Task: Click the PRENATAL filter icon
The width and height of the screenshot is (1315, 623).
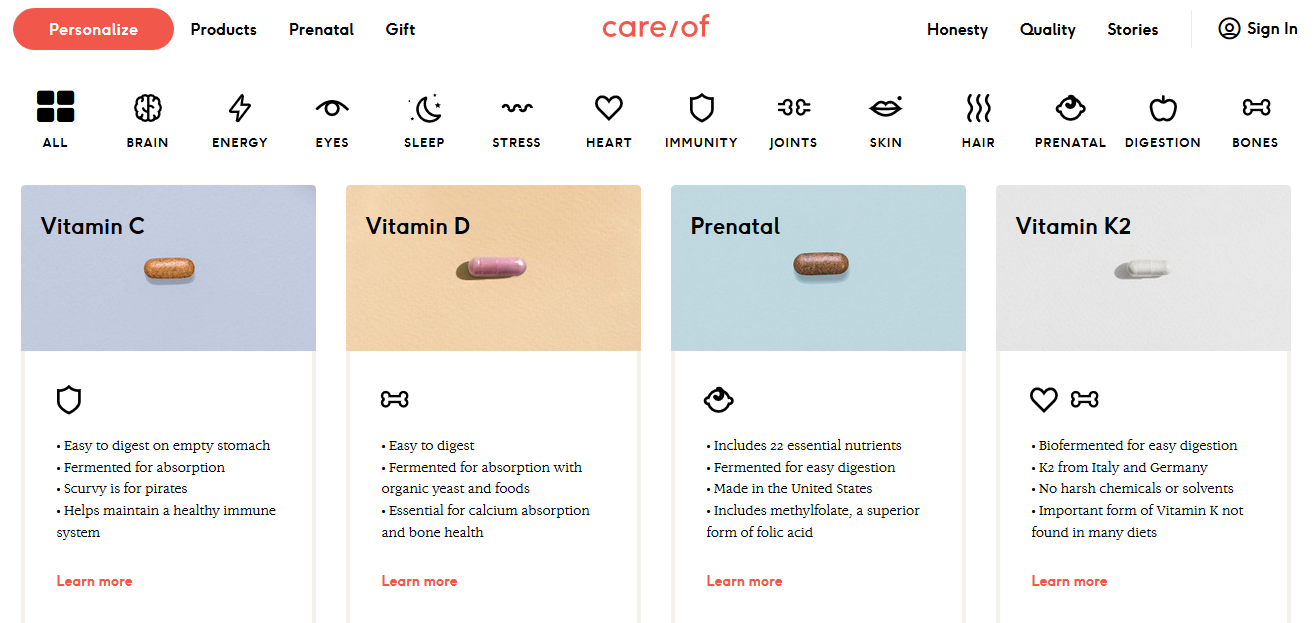Action: (x=1070, y=107)
